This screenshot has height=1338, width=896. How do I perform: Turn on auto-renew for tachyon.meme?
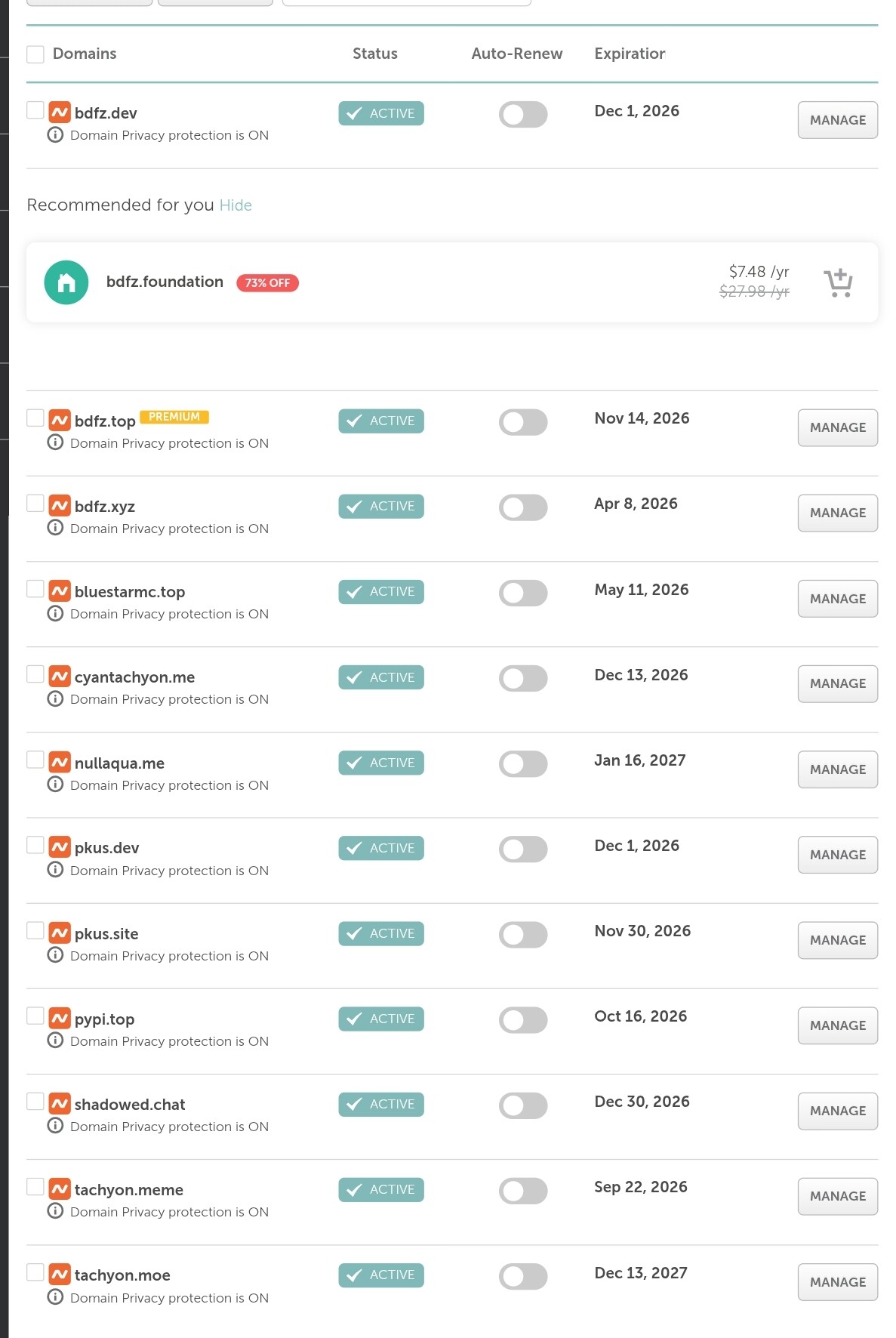pos(522,1191)
